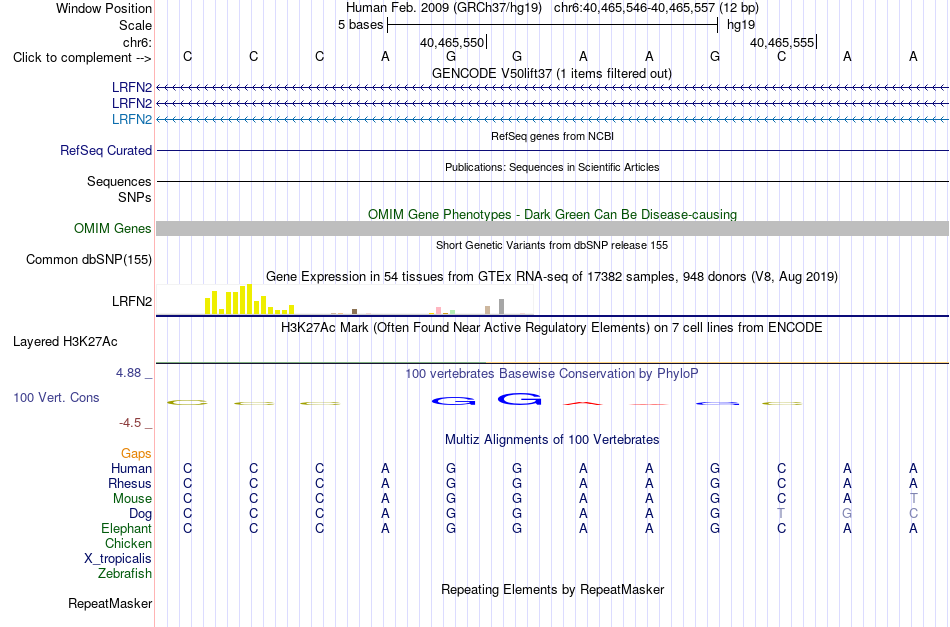Screen dimensions: 950x627
Task: Select the 'Layered H3K27Ac' label
Action: tap(65, 342)
